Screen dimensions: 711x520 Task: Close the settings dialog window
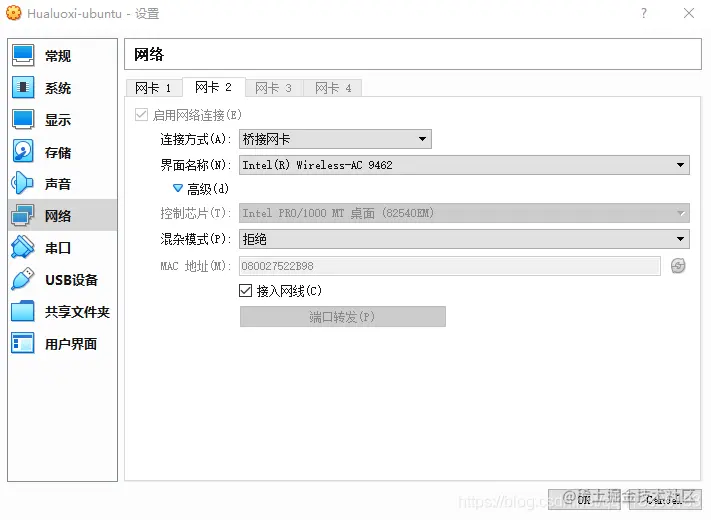coord(689,13)
